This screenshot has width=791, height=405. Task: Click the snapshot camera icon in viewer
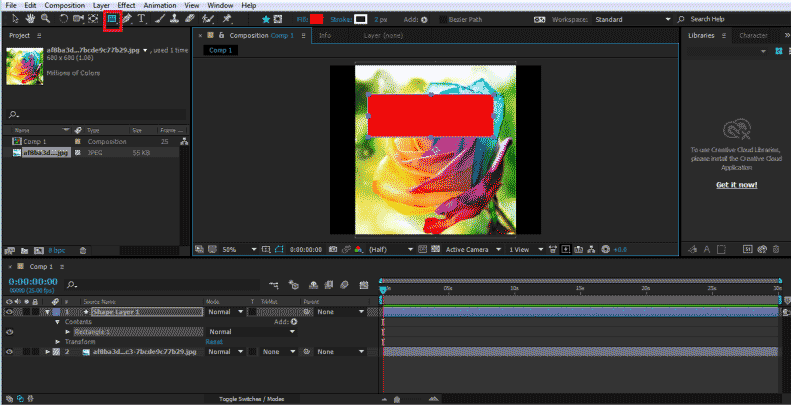click(x=333, y=249)
